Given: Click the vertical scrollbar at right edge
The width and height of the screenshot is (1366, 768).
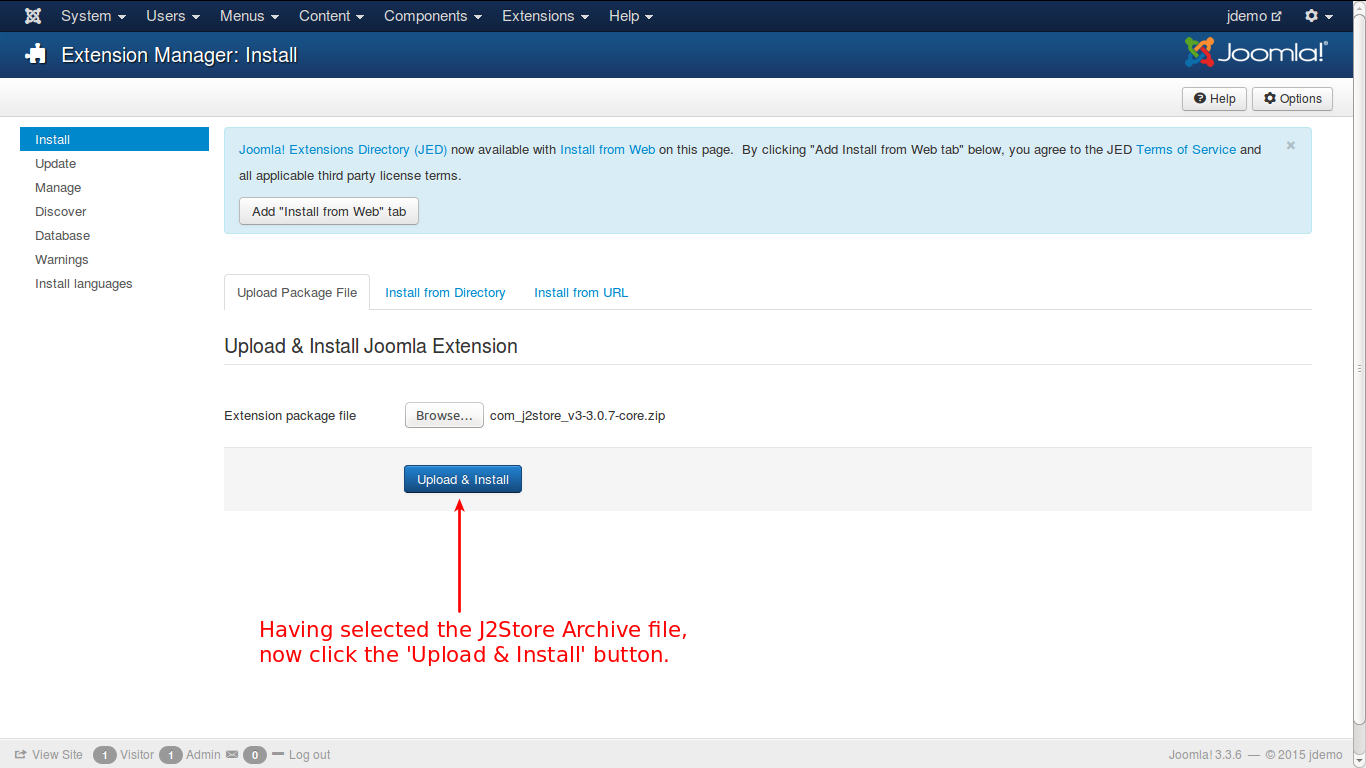Looking at the screenshot, I should coord(1359,368).
